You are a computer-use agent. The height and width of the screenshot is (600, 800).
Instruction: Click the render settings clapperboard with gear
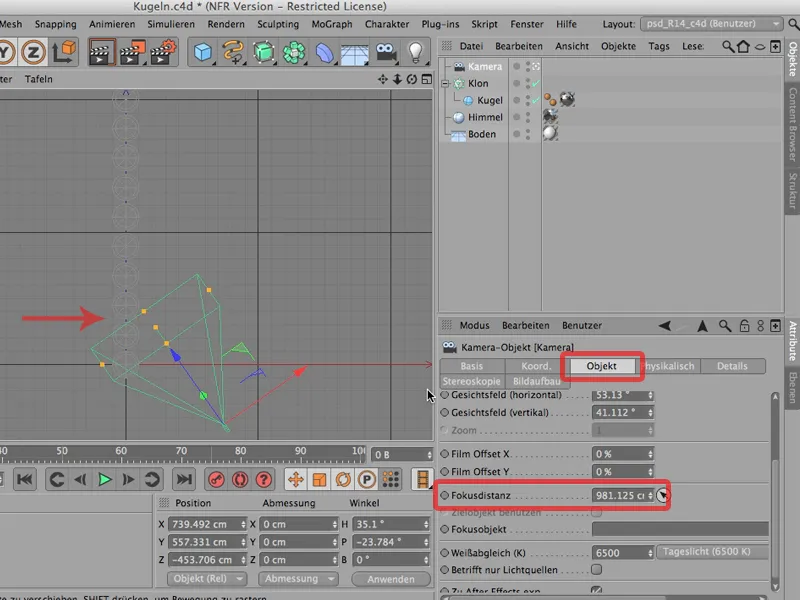164,52
